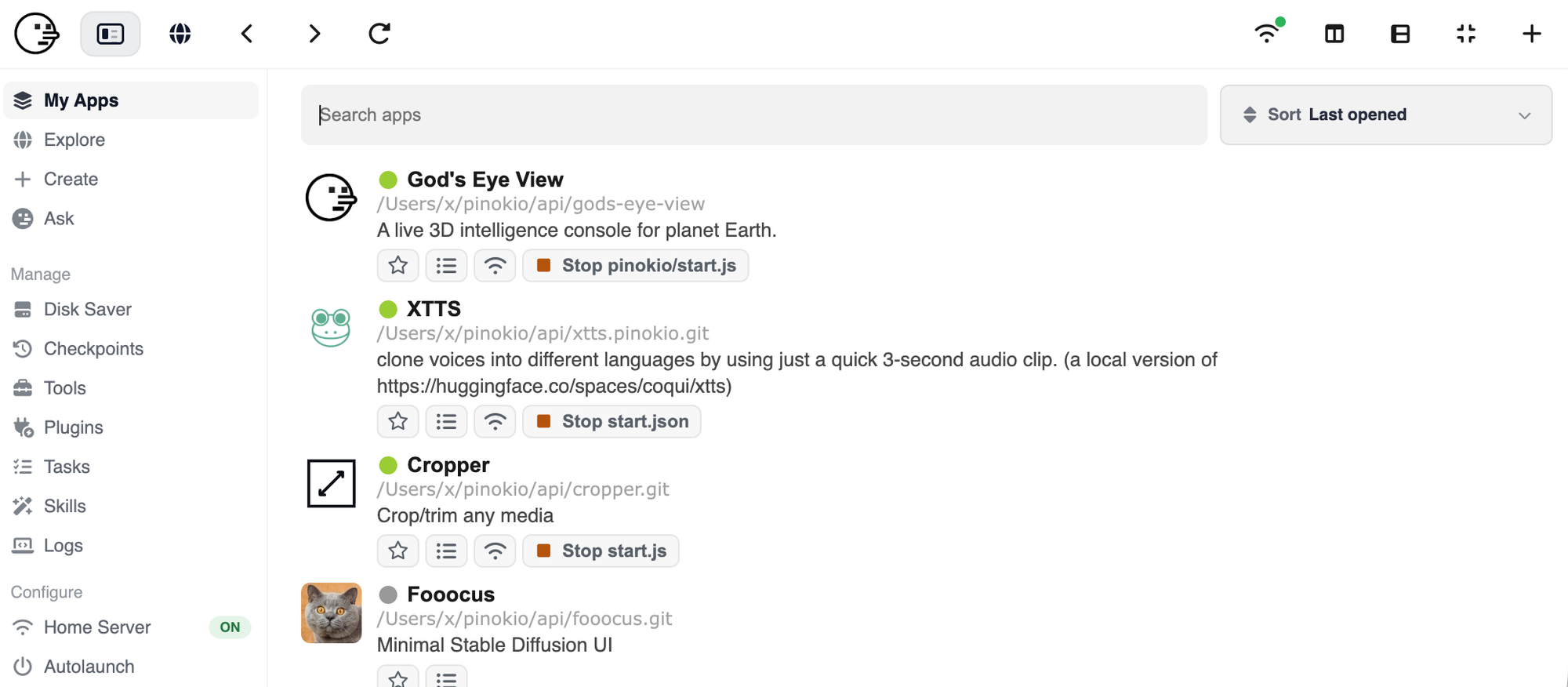Reload the page with the refresh icon

point(379,34)
